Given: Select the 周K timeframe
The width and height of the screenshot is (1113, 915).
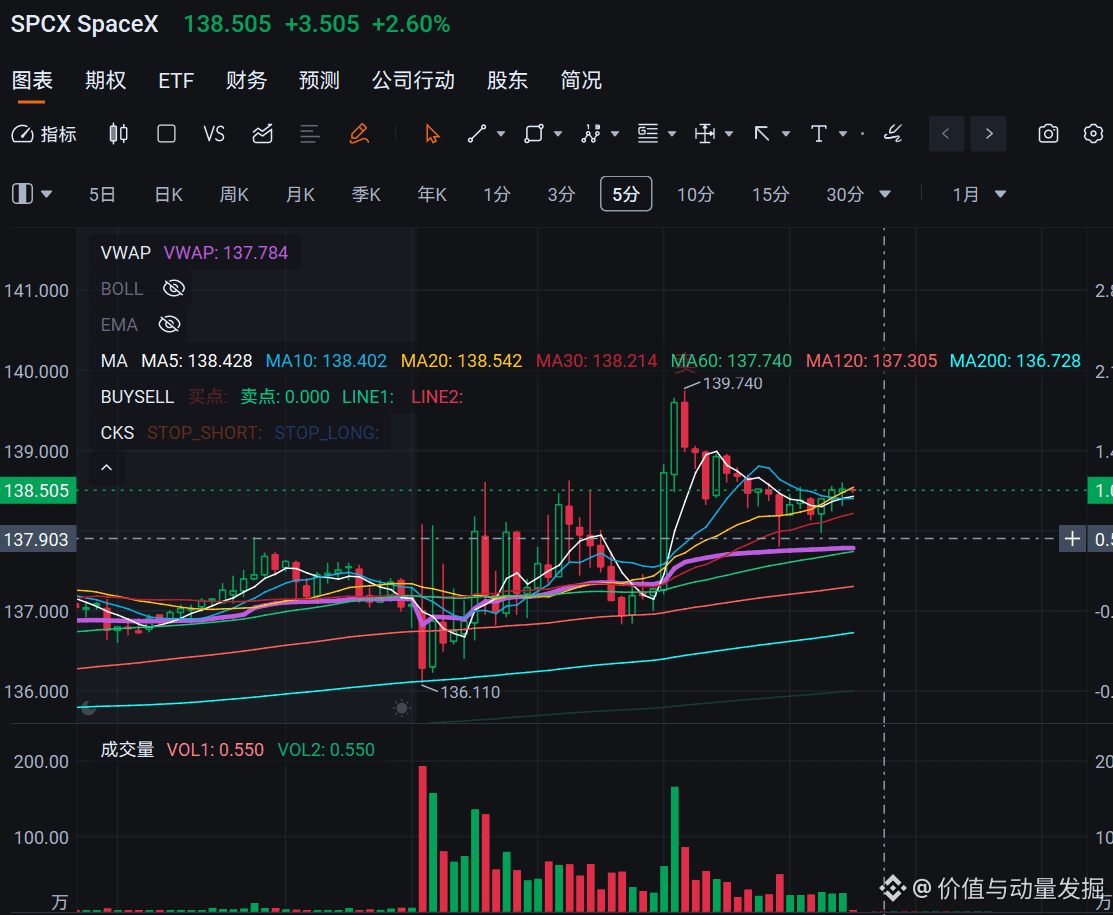Looking at the screenshot, I should (x=234, y=194).
